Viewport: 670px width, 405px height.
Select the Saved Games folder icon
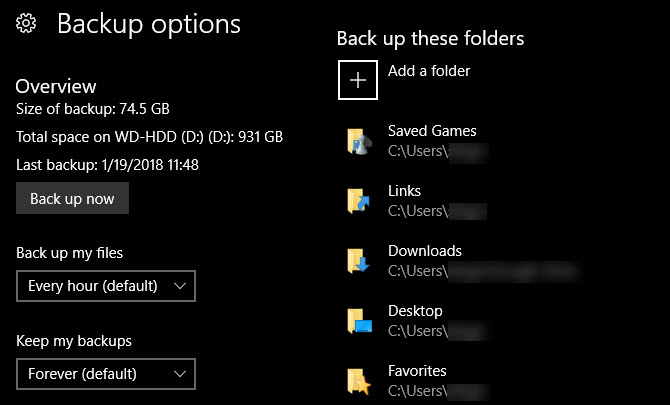pos(359,141)
